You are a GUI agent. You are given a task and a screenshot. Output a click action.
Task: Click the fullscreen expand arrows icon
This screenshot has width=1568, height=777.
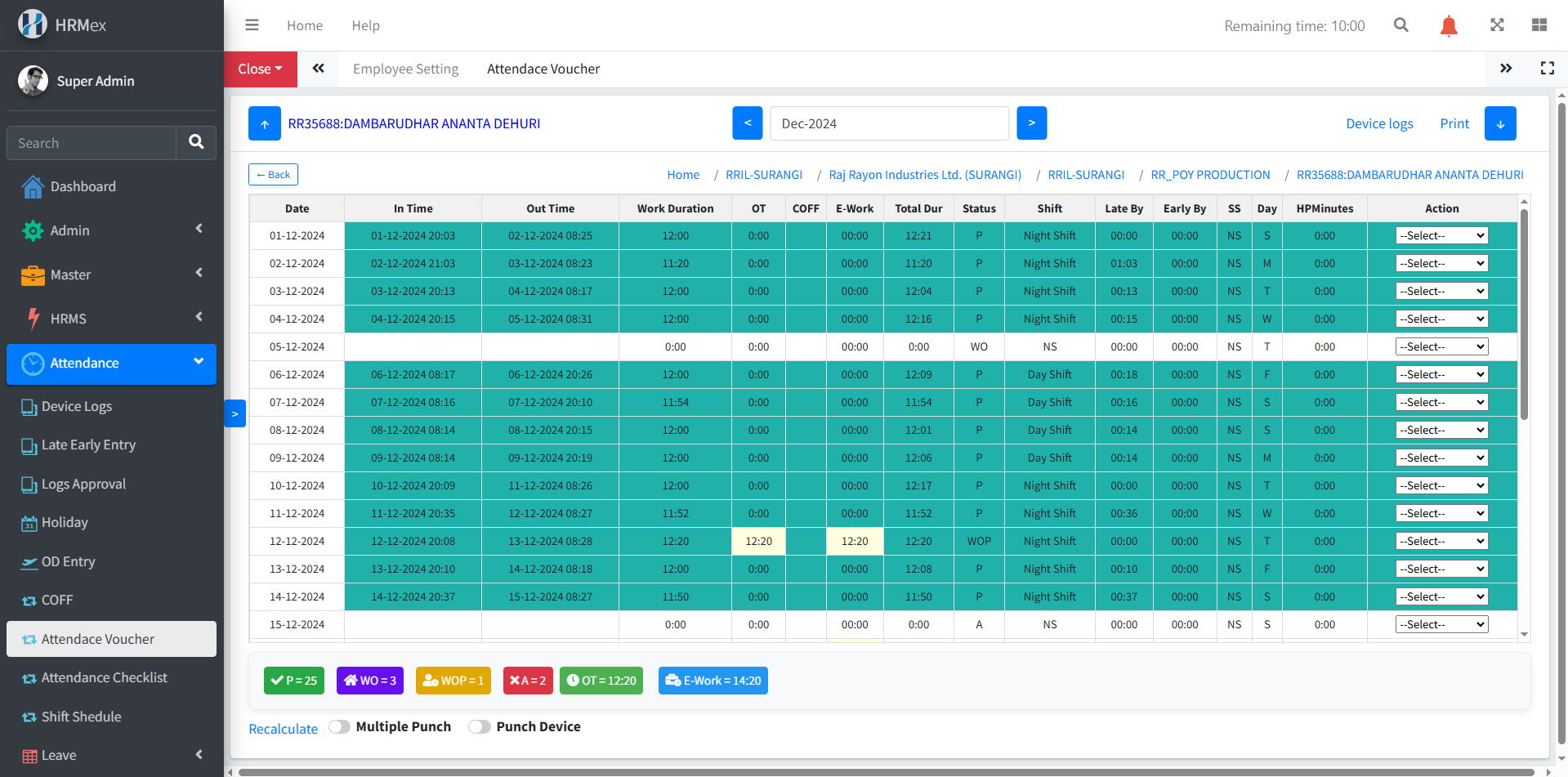coord(1496,25)
